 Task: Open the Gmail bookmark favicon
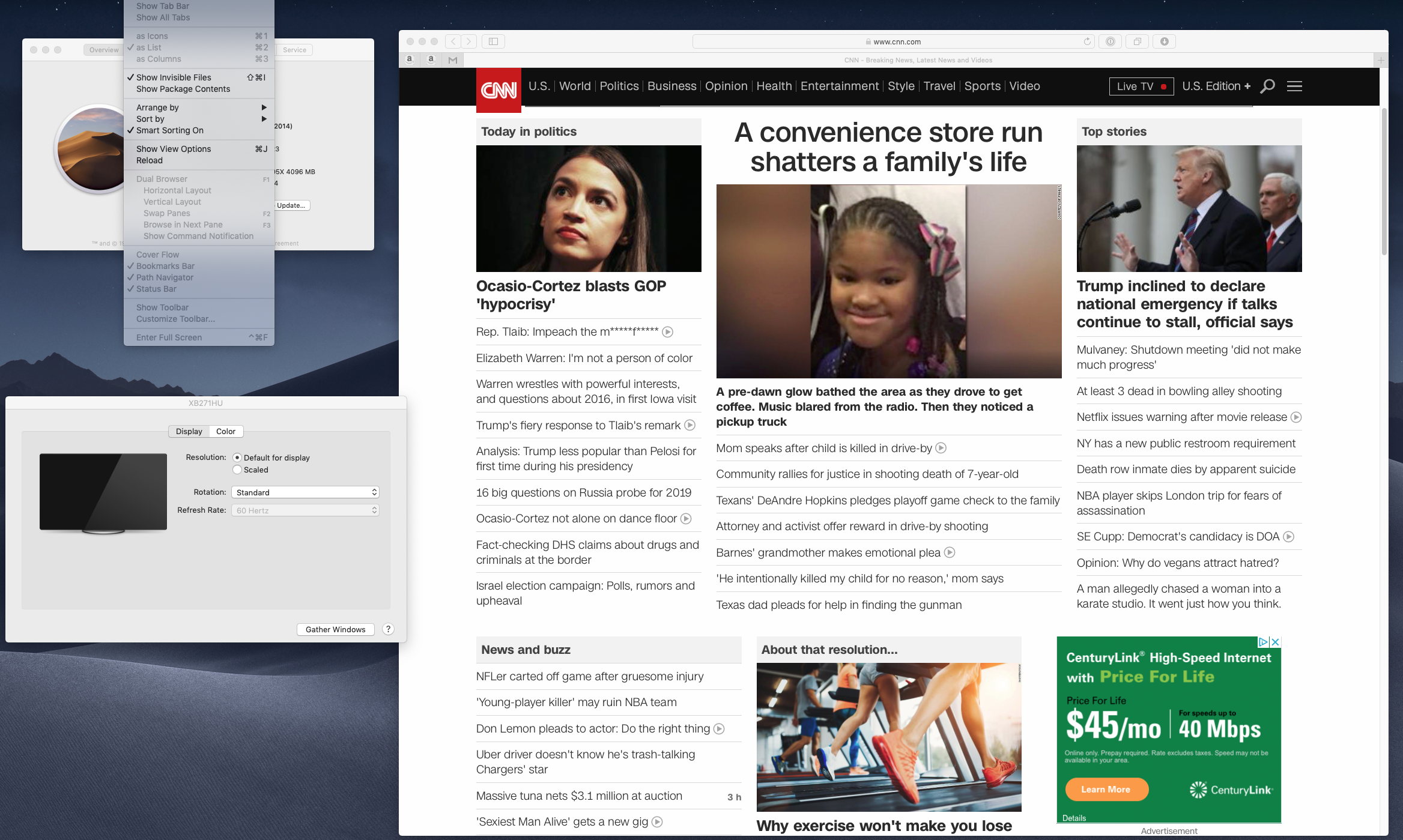coord(453,59)
